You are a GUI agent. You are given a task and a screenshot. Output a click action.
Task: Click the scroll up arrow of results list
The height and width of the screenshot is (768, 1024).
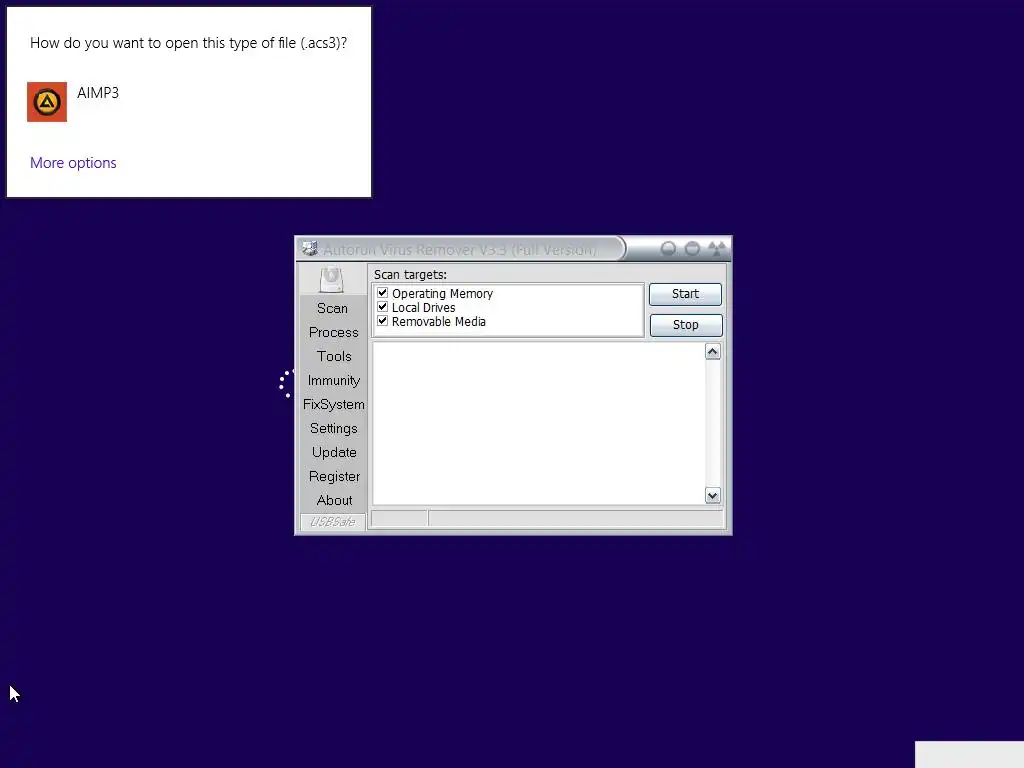(x=712, y=352)
